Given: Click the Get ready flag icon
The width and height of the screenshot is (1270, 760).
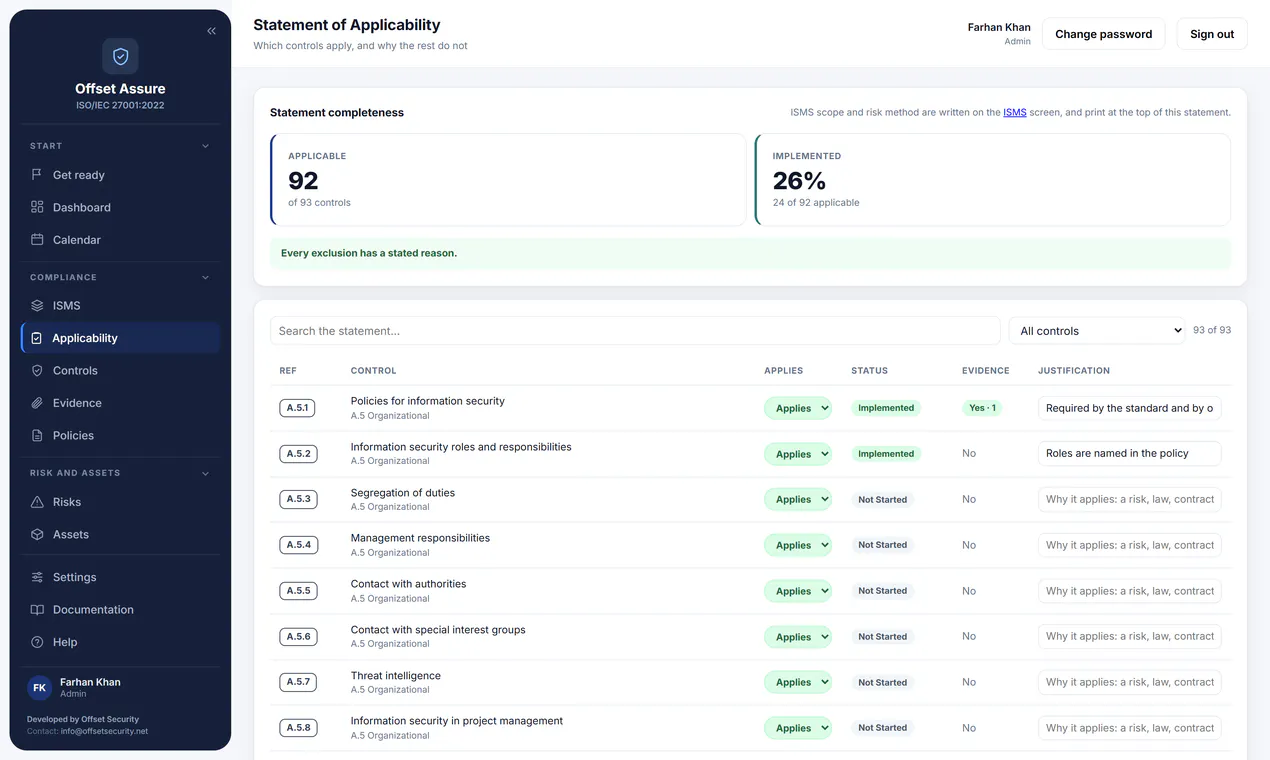Looking at the screenshot, I should tap(37, 175).
